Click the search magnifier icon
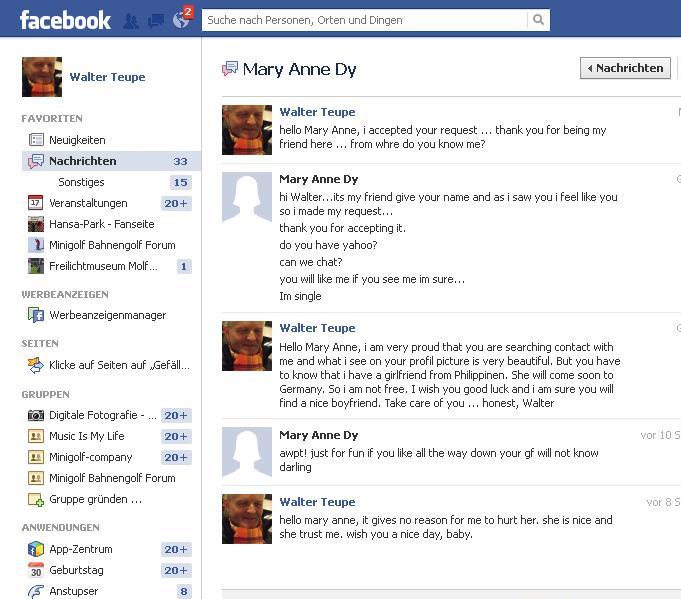The width and height of the screenshot is (681, 599). [x=538, y=20]
